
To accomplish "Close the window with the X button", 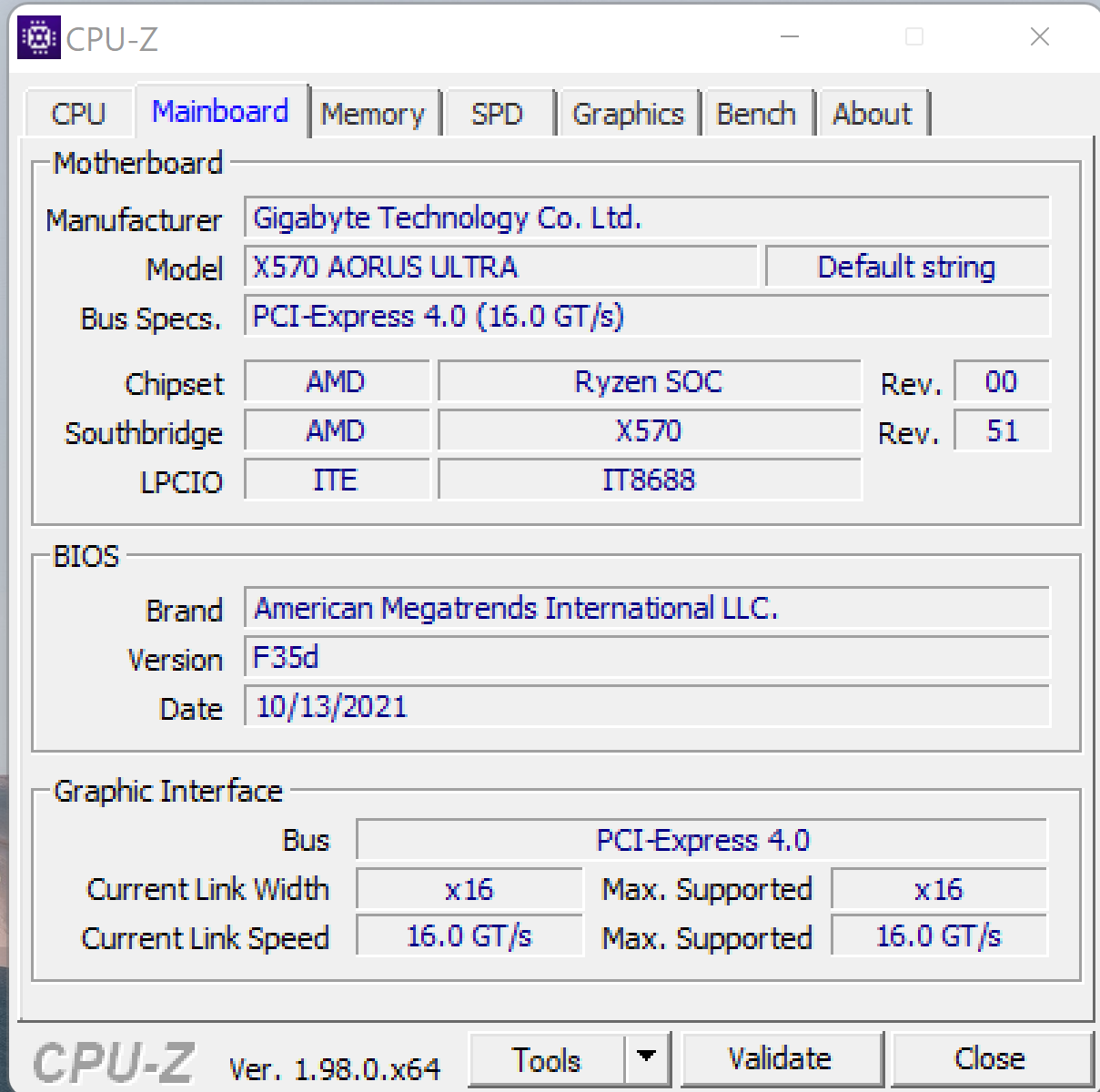I will point(1040,37).
